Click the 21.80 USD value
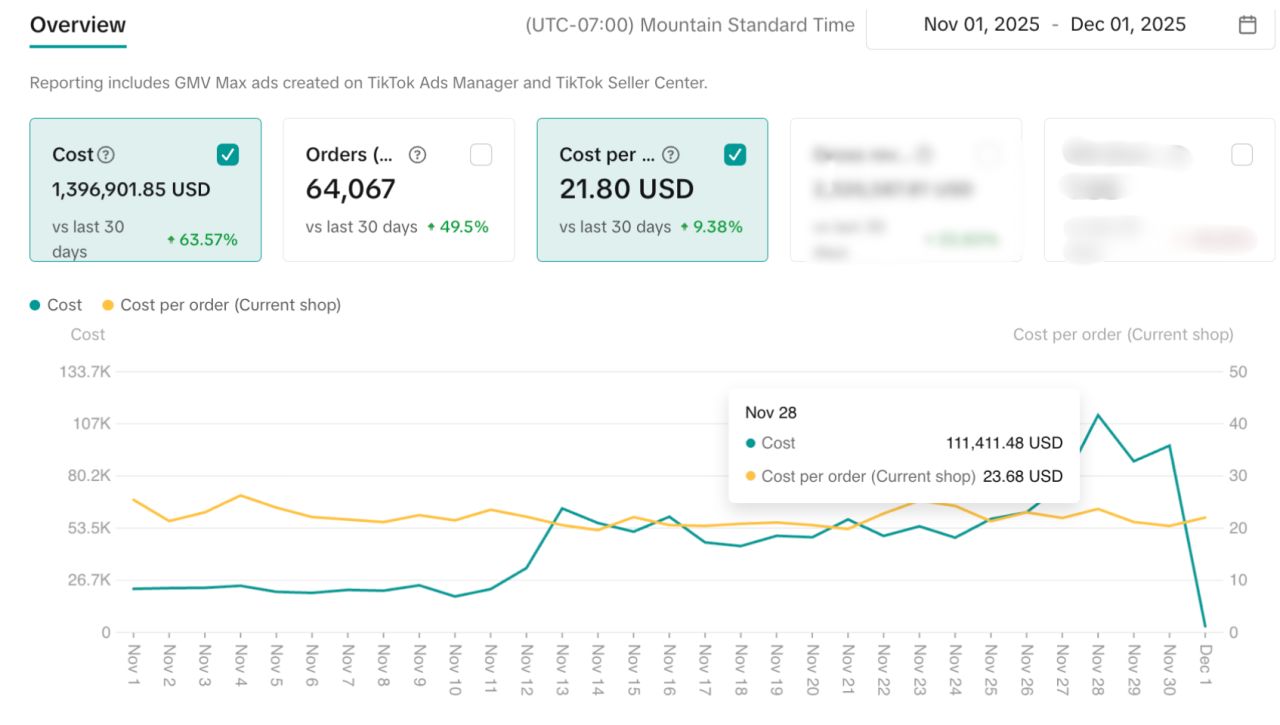The image size is (1280, 725). point(626,189)
